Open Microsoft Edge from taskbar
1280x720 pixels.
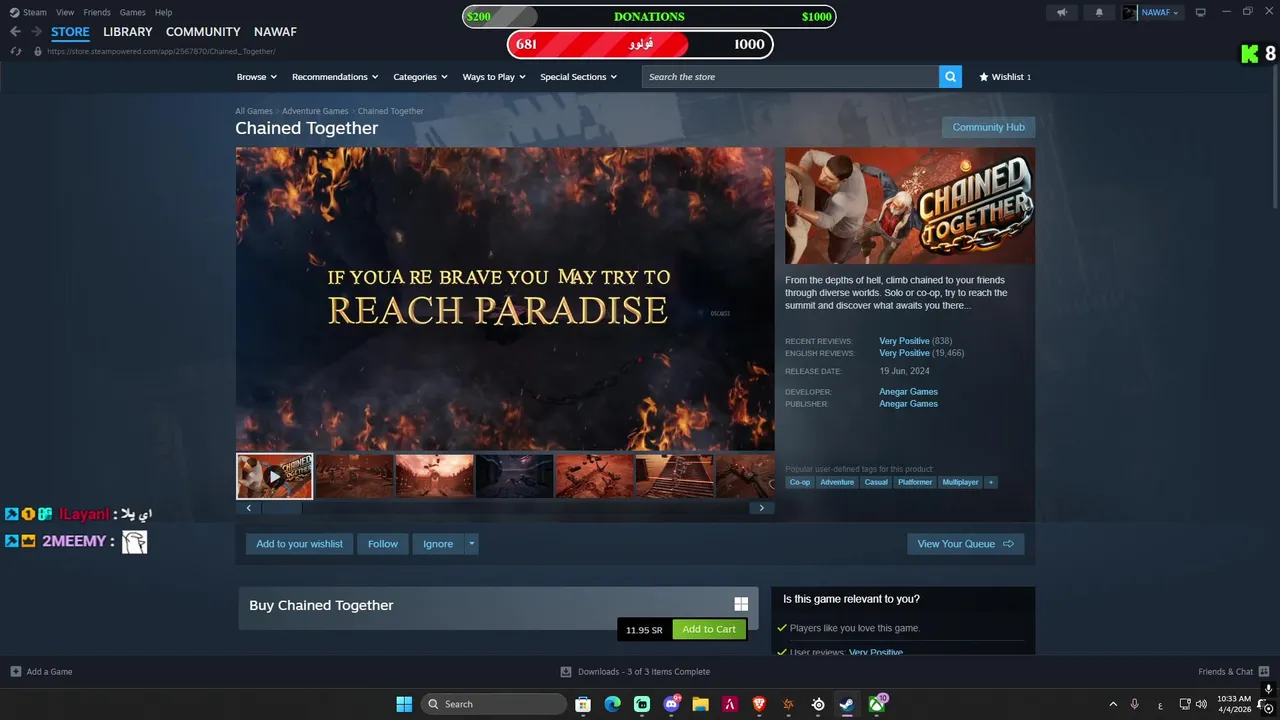tap(612, 704)
